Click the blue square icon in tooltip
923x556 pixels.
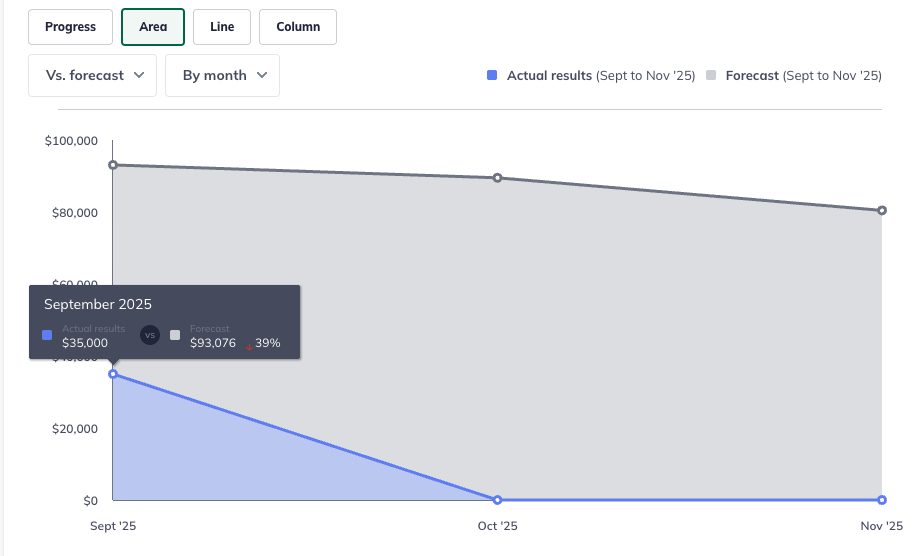48,335
